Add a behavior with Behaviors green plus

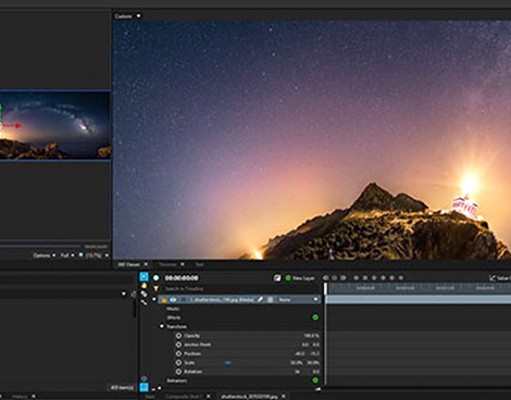click(315, 380)
